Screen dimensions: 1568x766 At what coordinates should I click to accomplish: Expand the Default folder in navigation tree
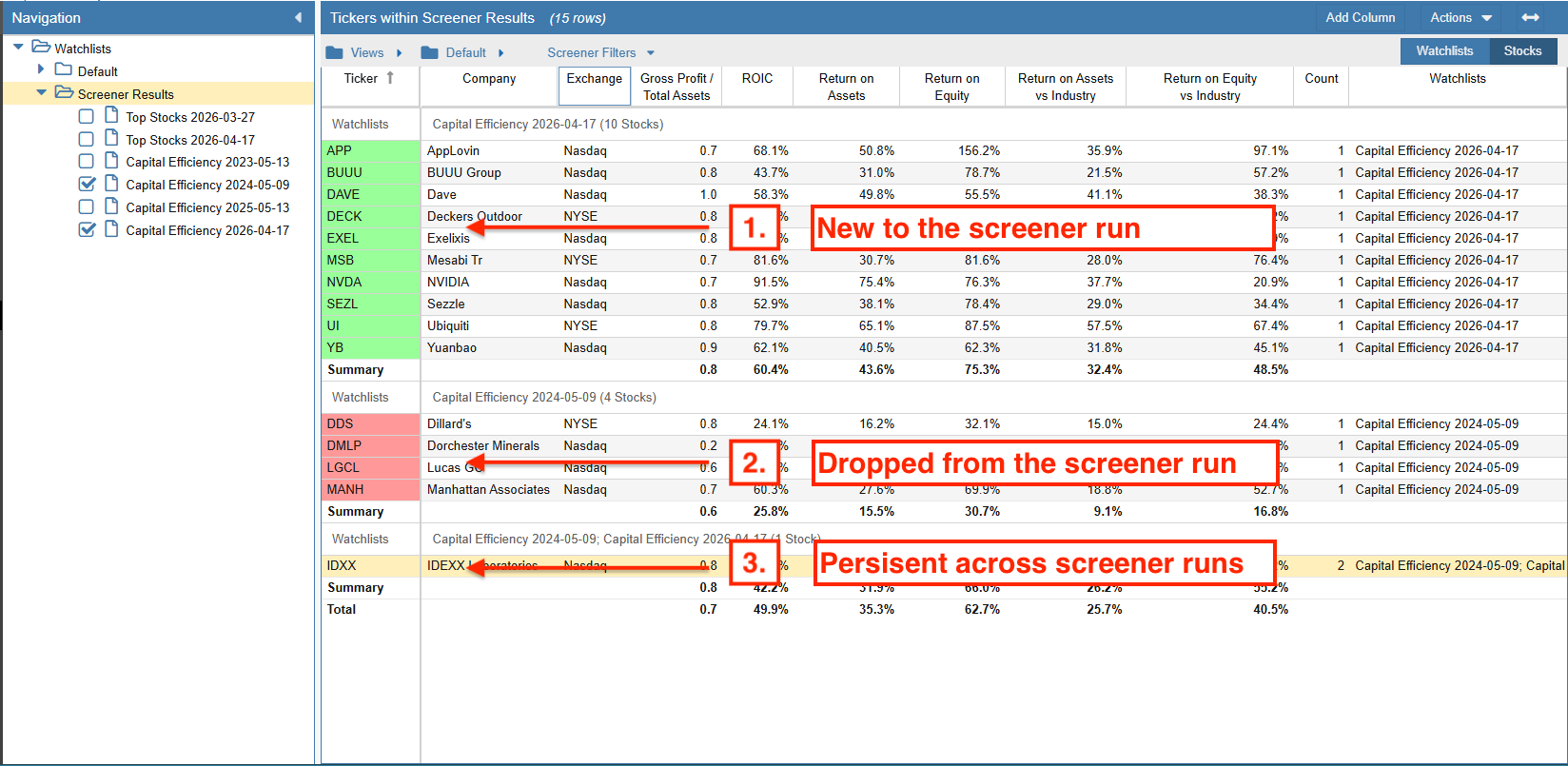click(x=41, y=69)
